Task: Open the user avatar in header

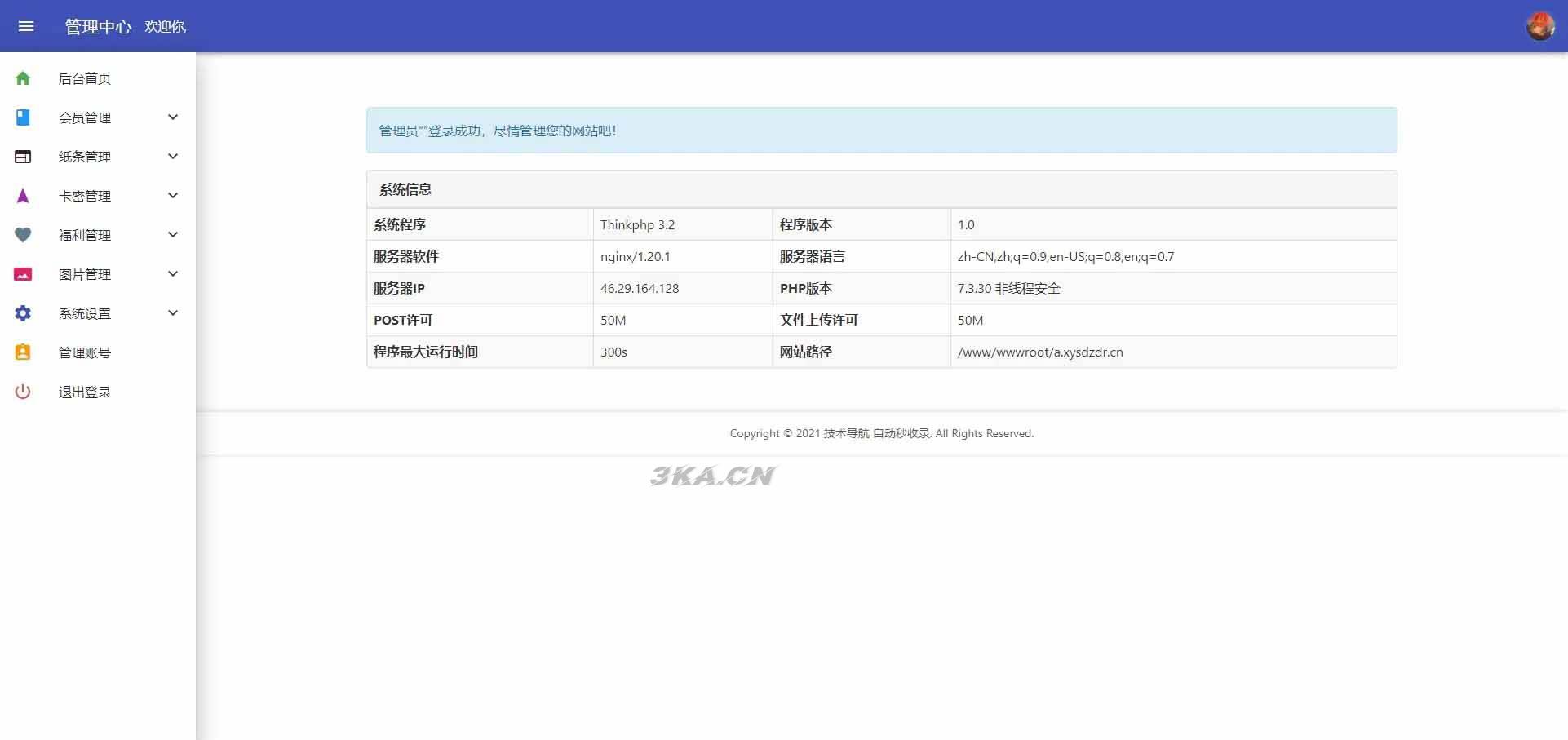Action: point(1540,26)
